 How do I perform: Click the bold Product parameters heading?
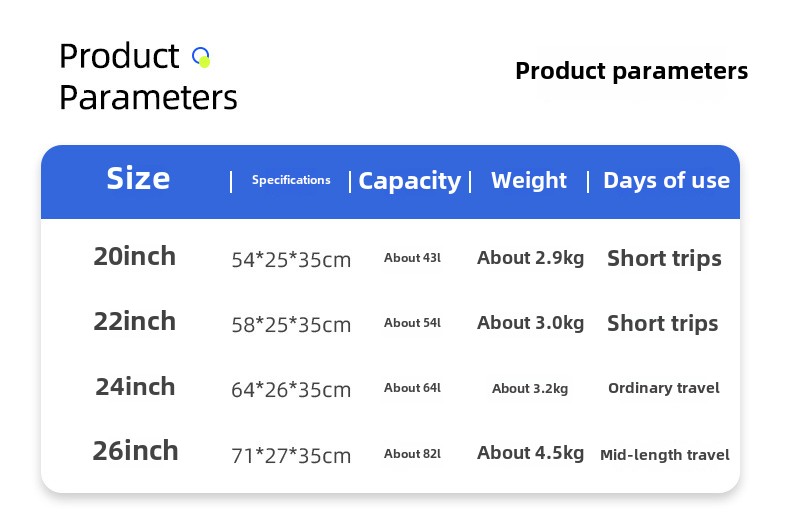click(x=631, y=71)
